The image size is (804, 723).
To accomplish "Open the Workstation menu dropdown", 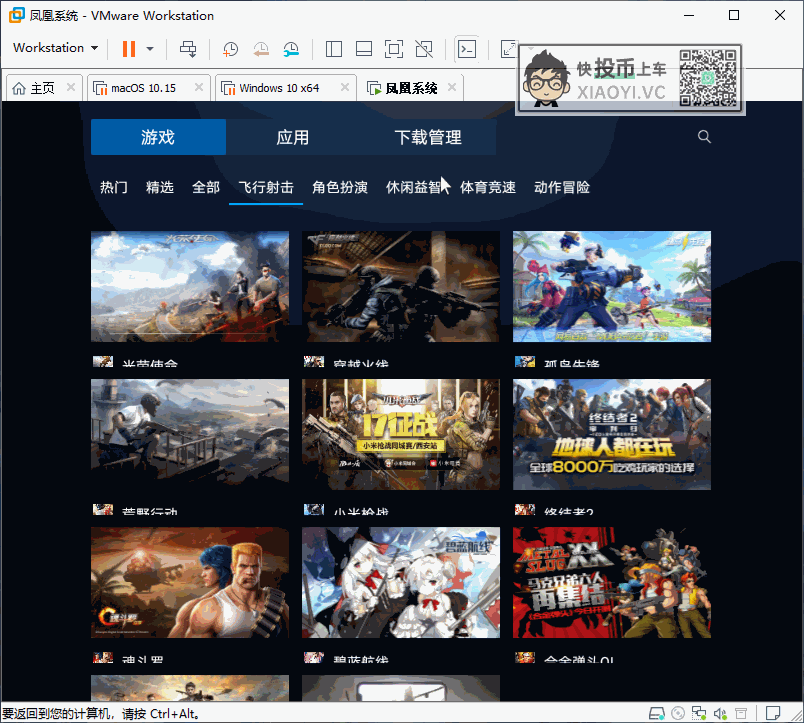I will coord(55,48).
